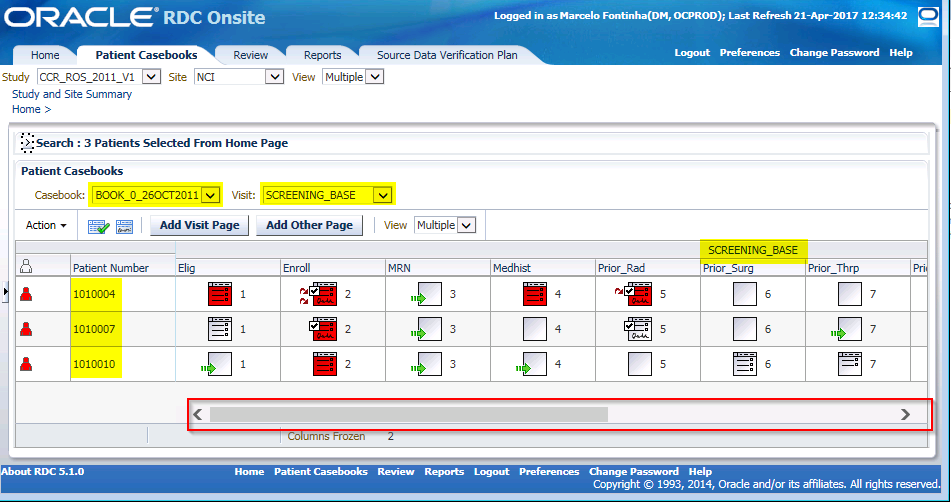Click horizontal scrollbar right arrow

905,415
